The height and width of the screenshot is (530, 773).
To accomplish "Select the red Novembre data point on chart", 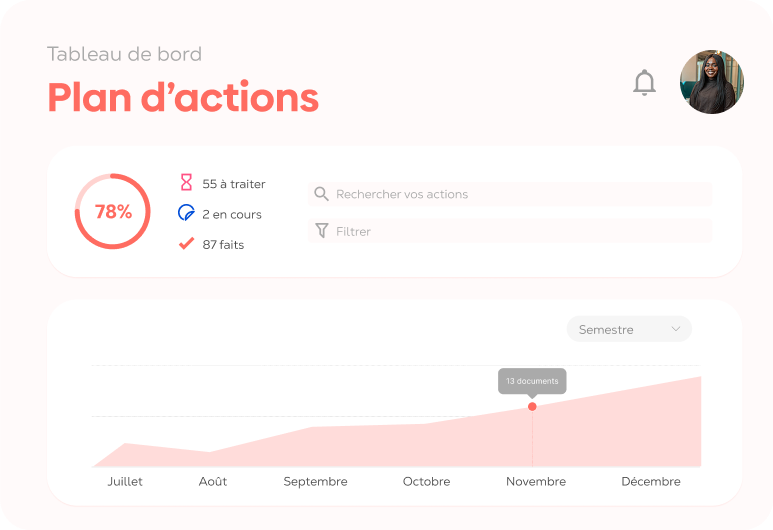I will point(532,407).
